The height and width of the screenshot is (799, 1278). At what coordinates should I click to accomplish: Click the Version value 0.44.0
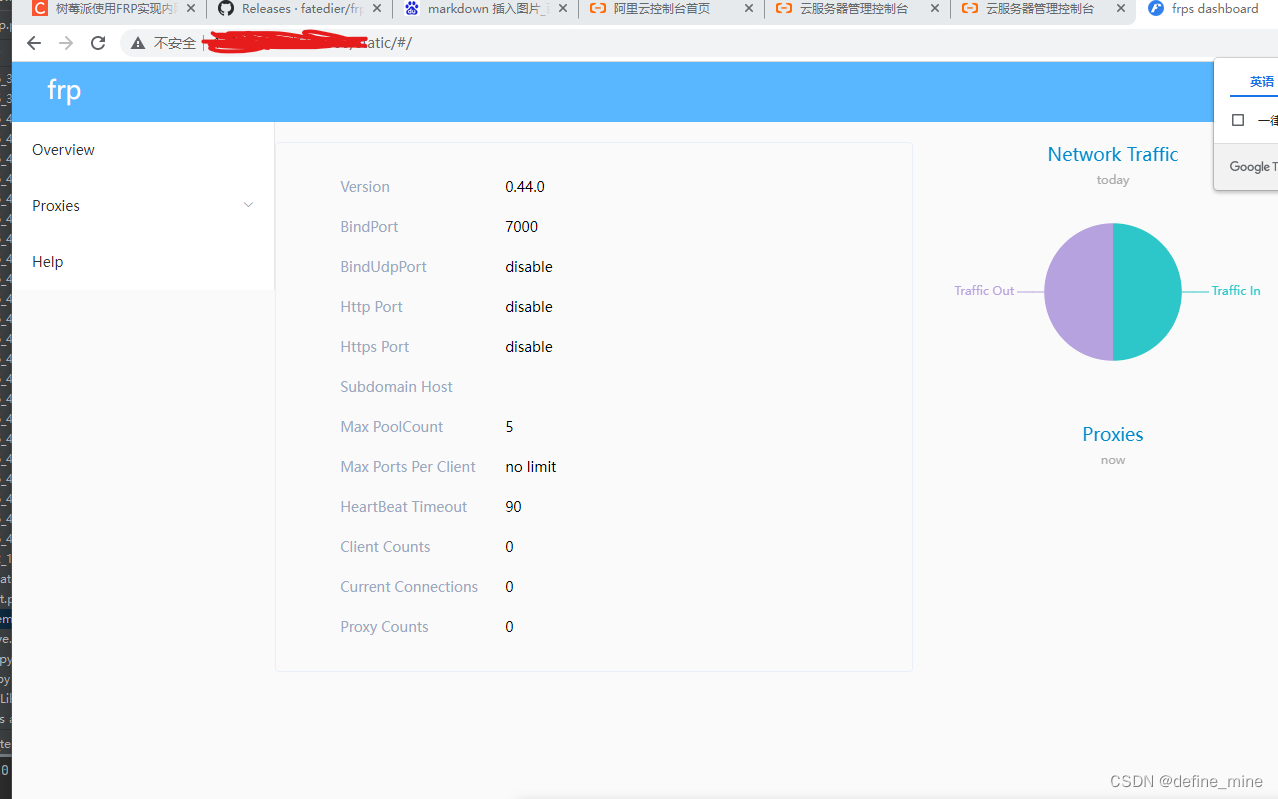coord(525,187)
